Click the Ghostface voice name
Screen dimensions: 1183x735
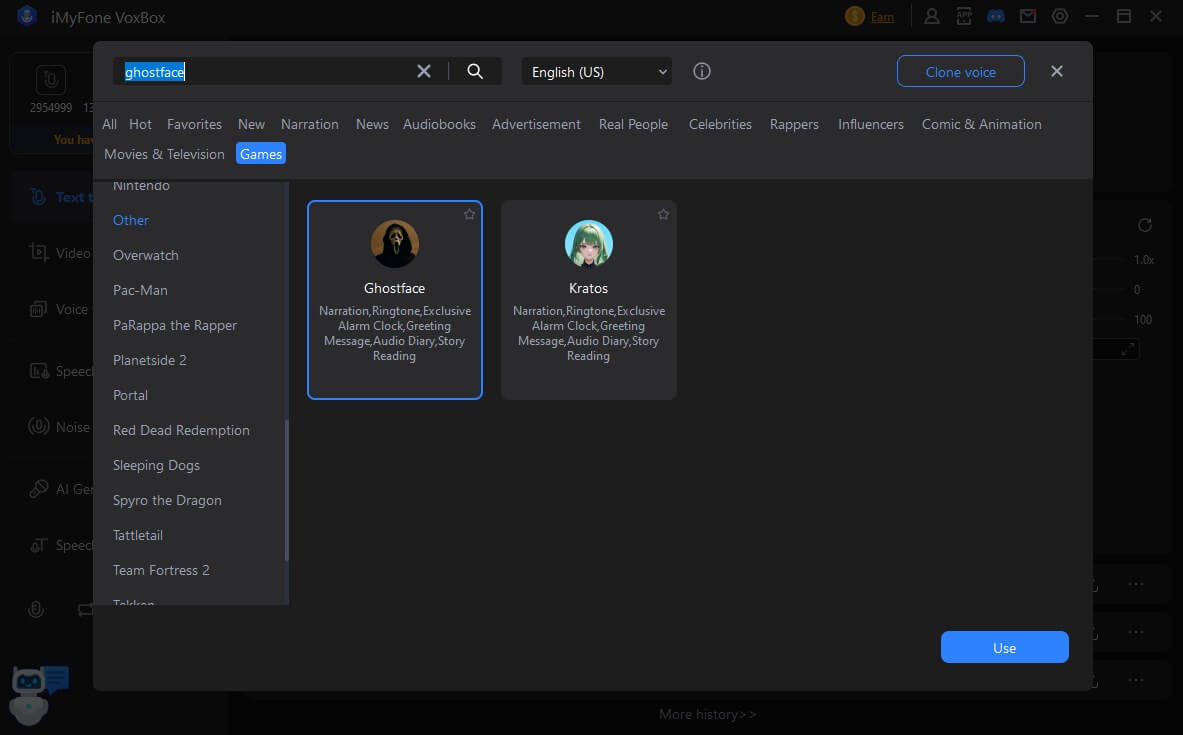click(x=395, y=288)
